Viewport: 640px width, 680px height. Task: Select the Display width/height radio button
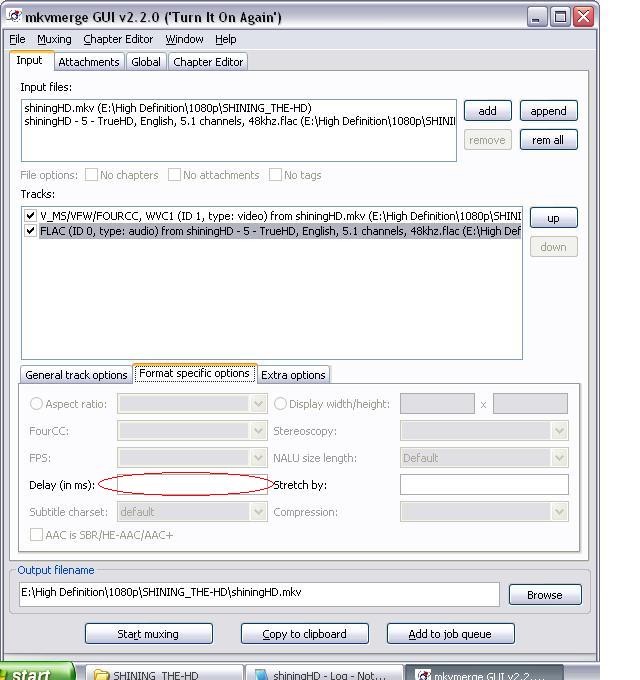point(280,404)
